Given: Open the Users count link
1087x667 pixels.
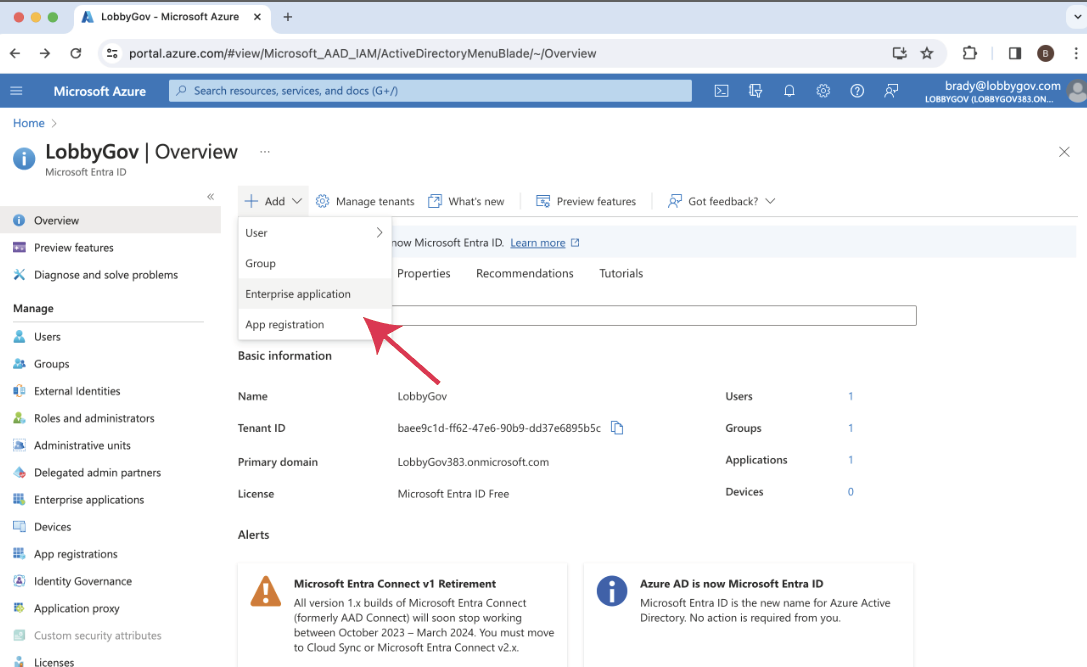Looking at the screenshot, I should pos(851,397).
